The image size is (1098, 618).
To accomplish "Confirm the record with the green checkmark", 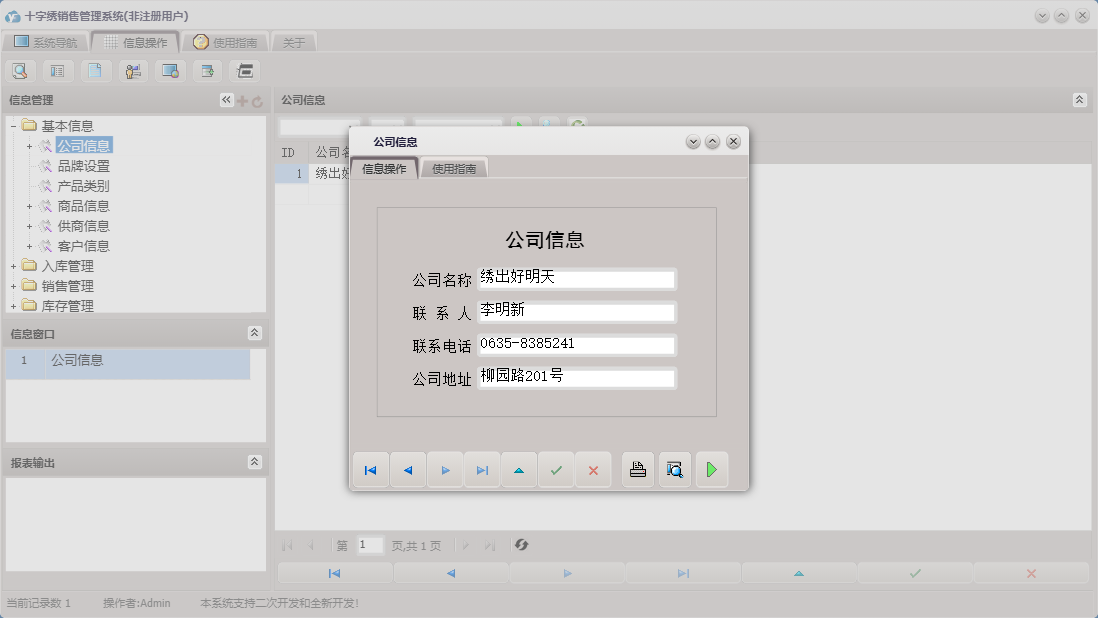I will pyautogui.click(x=555, y=469).
